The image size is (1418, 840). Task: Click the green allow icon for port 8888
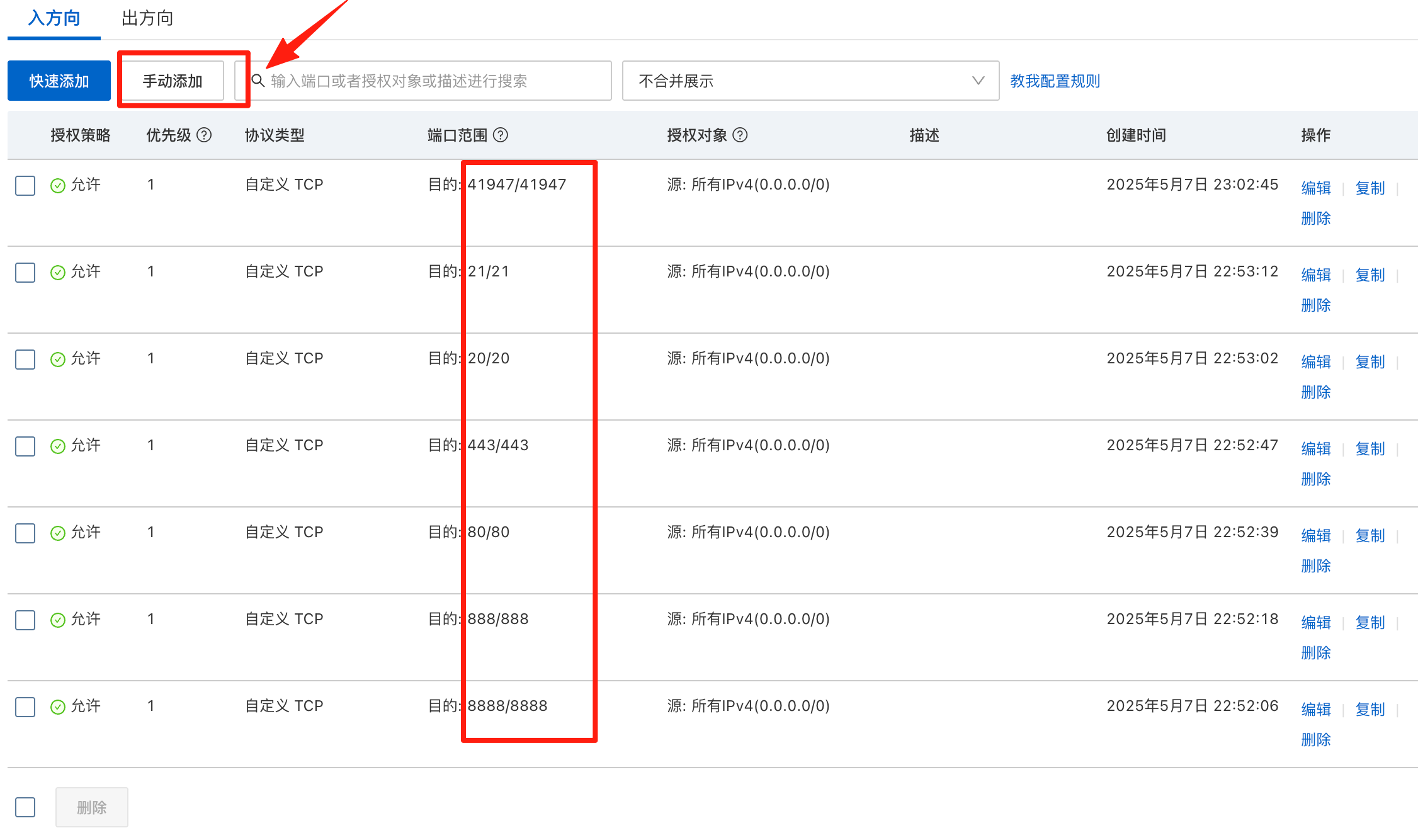pos(58,707)
